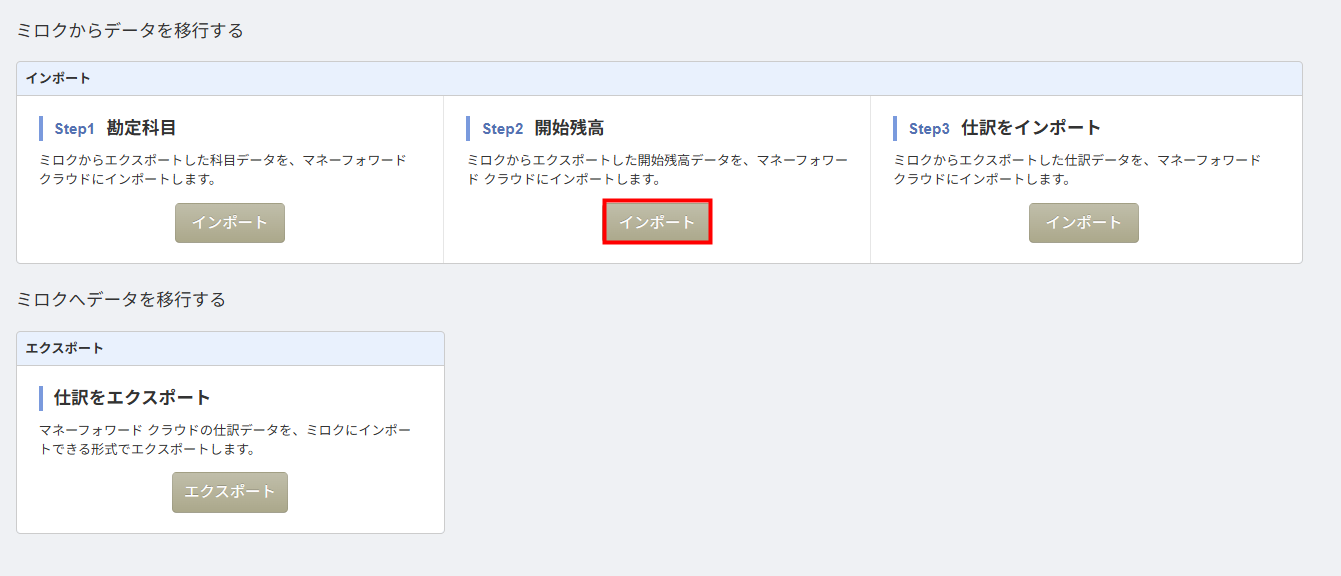Click the blue Step1 label

click(74, 129)
